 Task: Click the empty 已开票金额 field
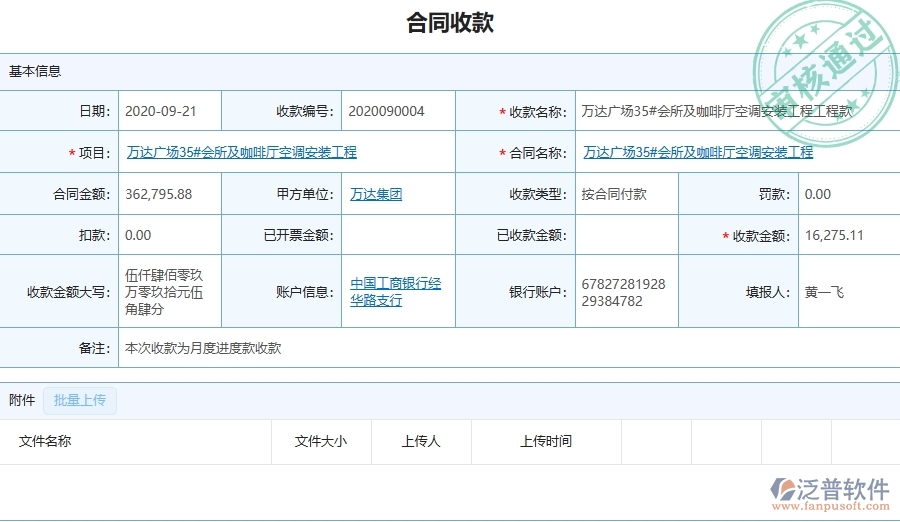tap(398, 235)
